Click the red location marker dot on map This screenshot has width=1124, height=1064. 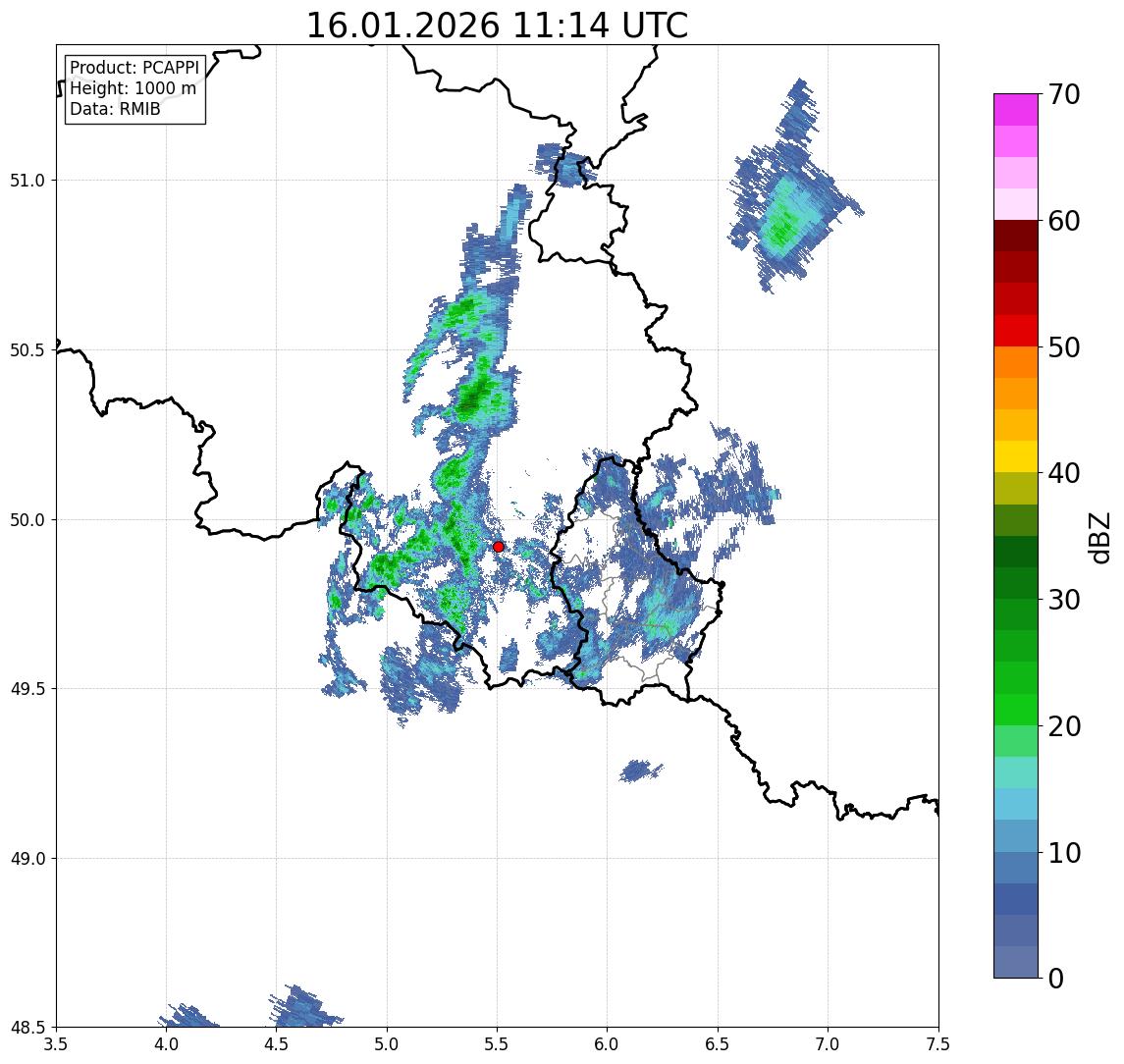(x=499, y=547)
